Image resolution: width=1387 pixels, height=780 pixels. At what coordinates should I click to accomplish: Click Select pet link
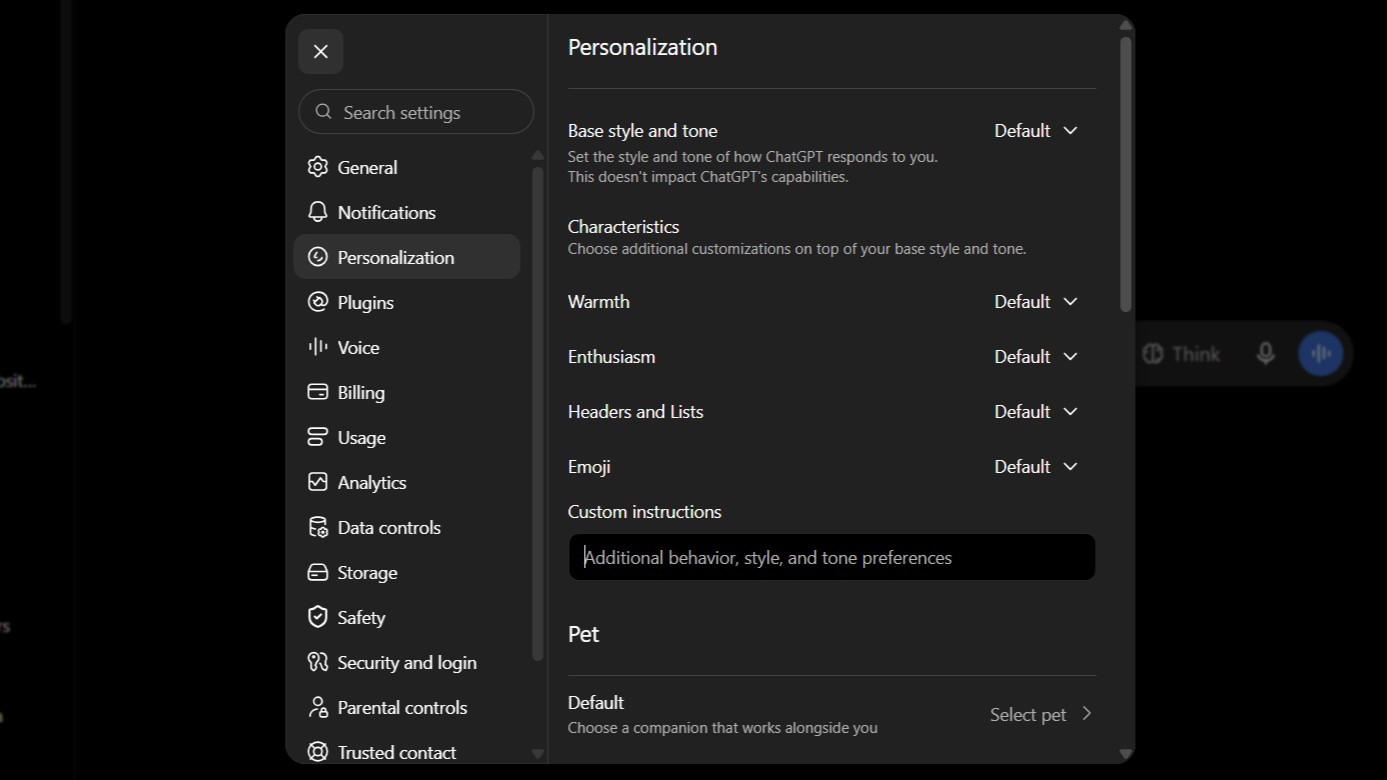pyautogui.click(x=1041, y=714)
